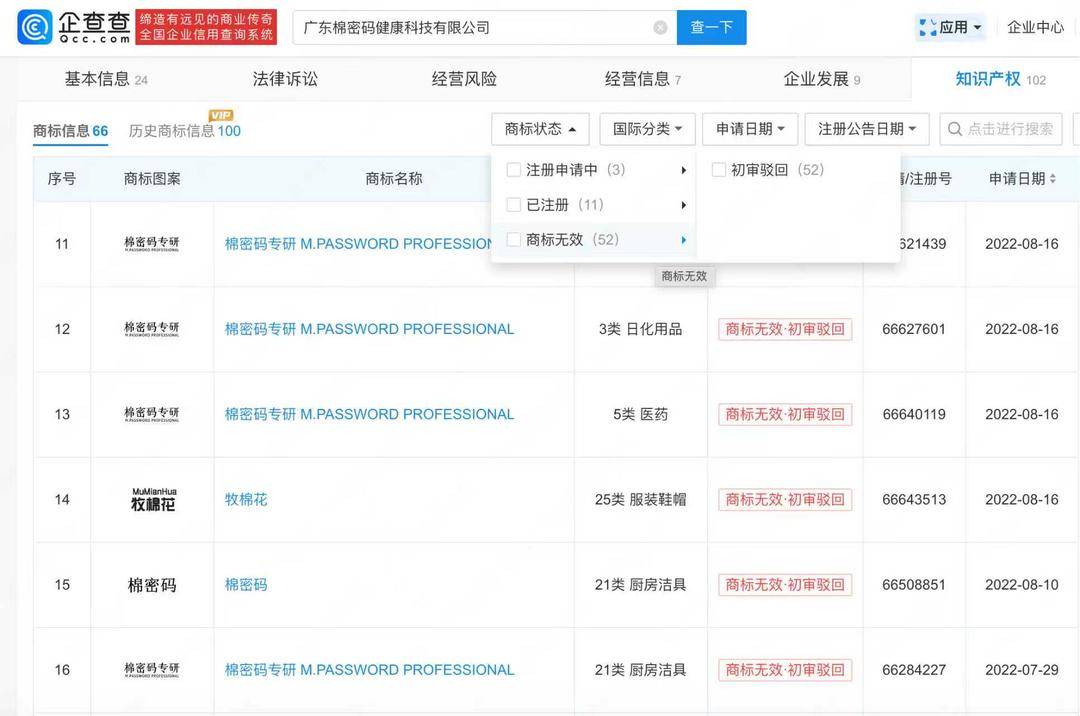Click the 2022-07-29 application date
This screenshot has height=716, width=1080.
[x=1021, y=670]
